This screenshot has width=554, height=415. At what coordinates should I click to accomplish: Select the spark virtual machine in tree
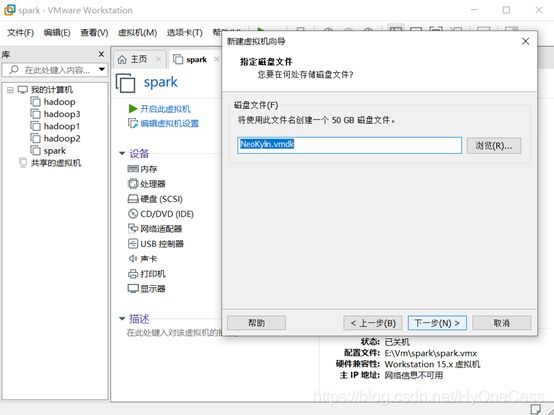(55, 151)
